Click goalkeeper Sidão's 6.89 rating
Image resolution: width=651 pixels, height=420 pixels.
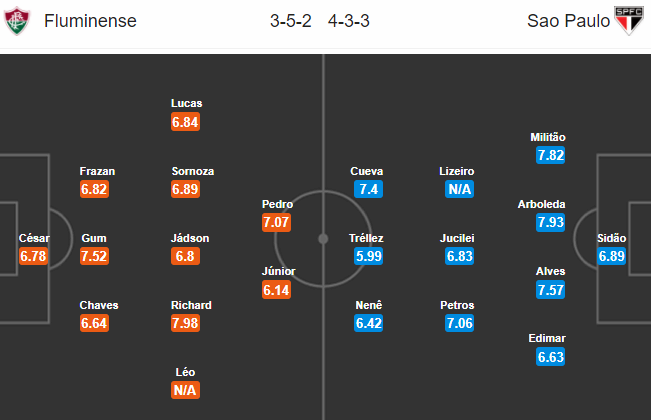coord(611,256)
